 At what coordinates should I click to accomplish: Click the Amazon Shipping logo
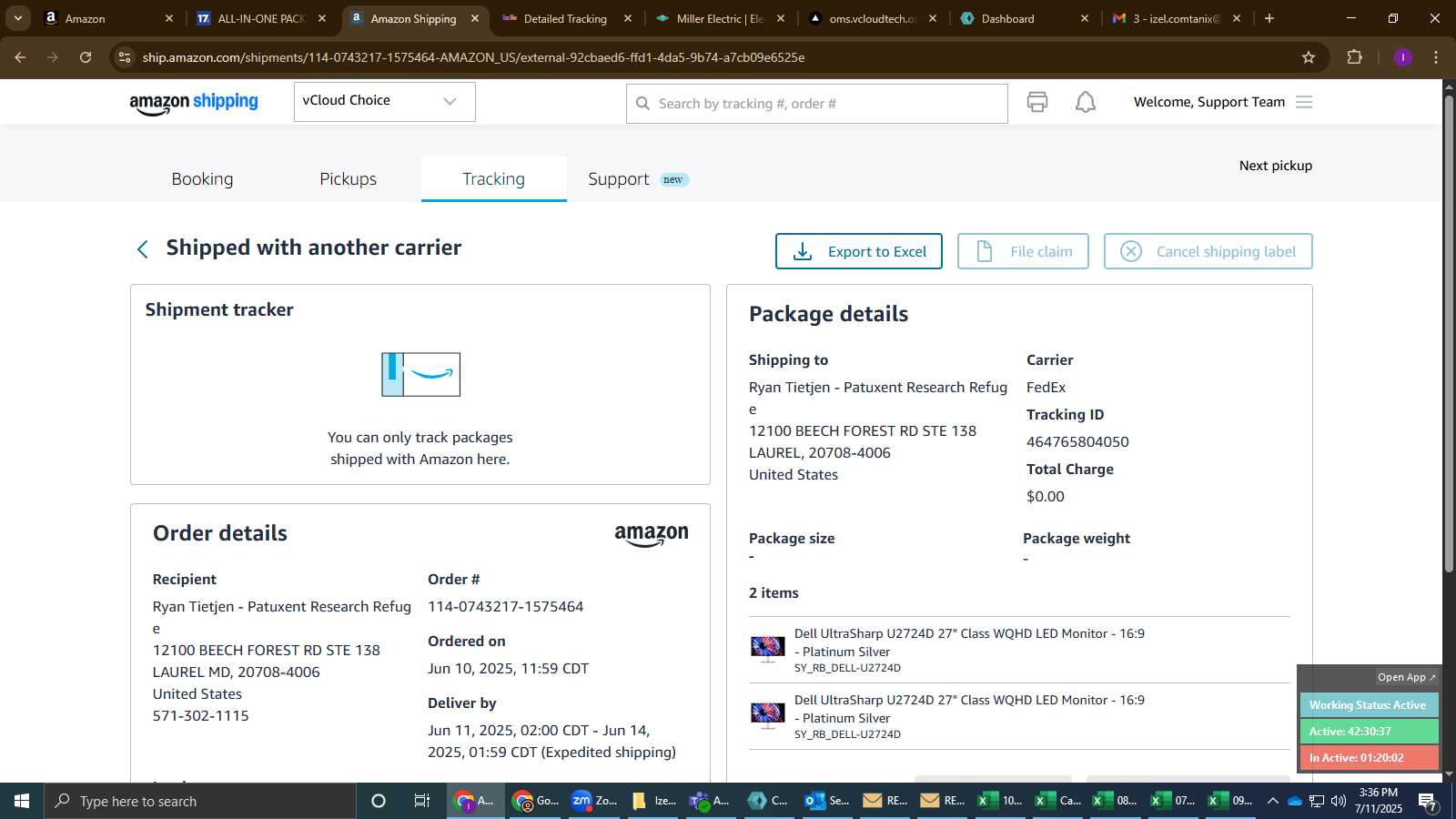click(x=194, y=103)
